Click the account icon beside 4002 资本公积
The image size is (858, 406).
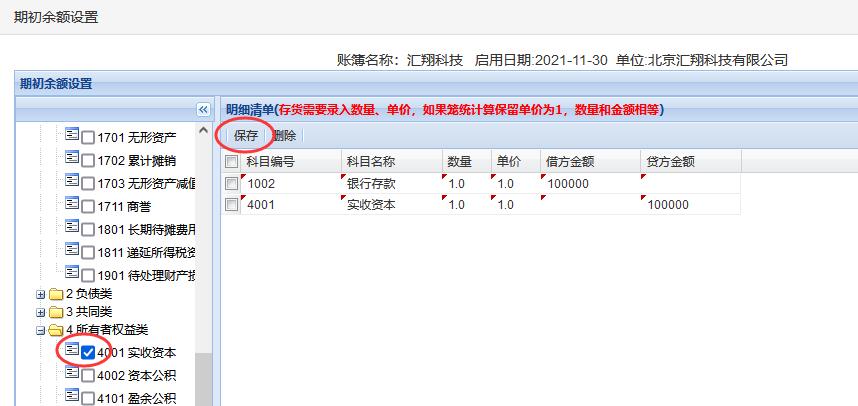click(x=72, y=373)
